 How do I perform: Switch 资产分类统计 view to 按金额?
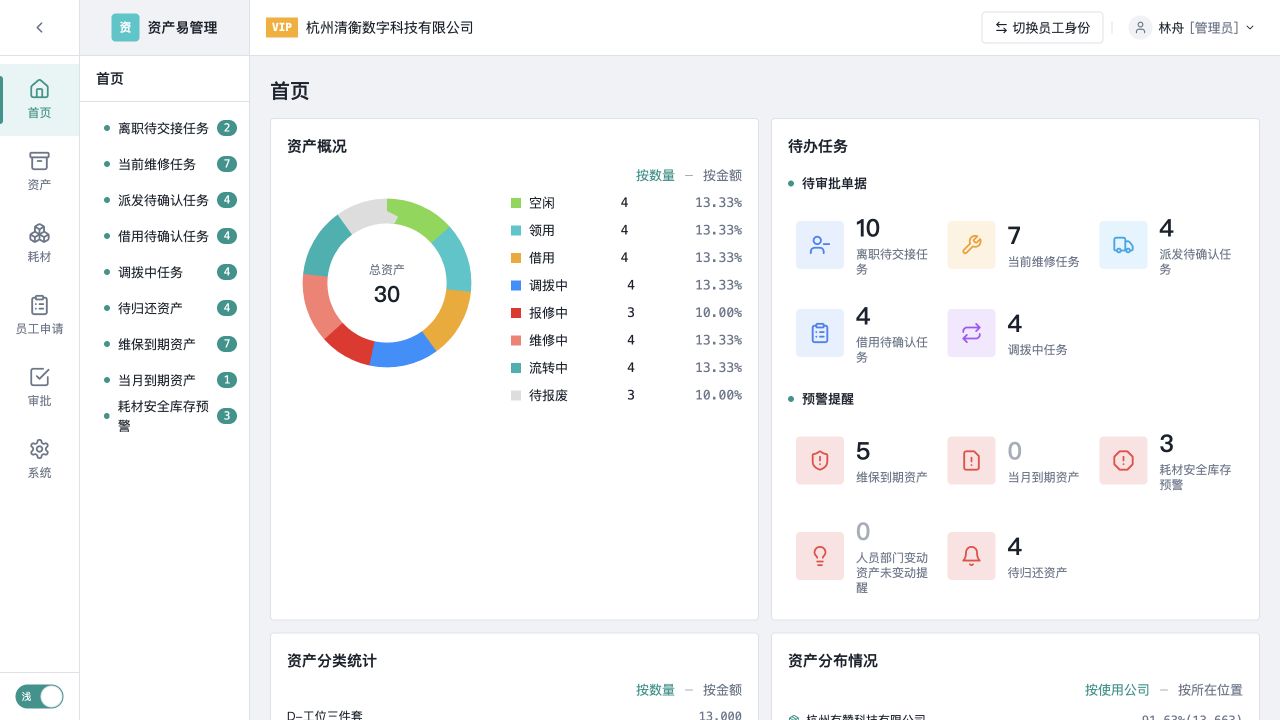pyautogui.click(x=722, y=690)
